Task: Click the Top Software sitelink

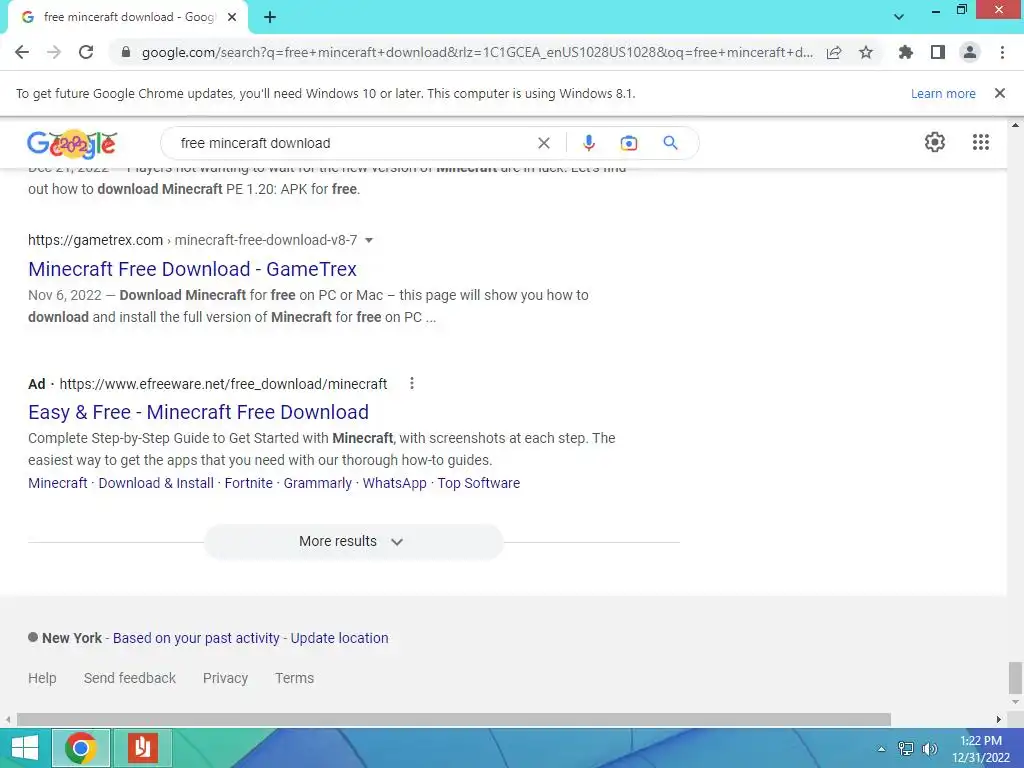Action: [479, 483]
